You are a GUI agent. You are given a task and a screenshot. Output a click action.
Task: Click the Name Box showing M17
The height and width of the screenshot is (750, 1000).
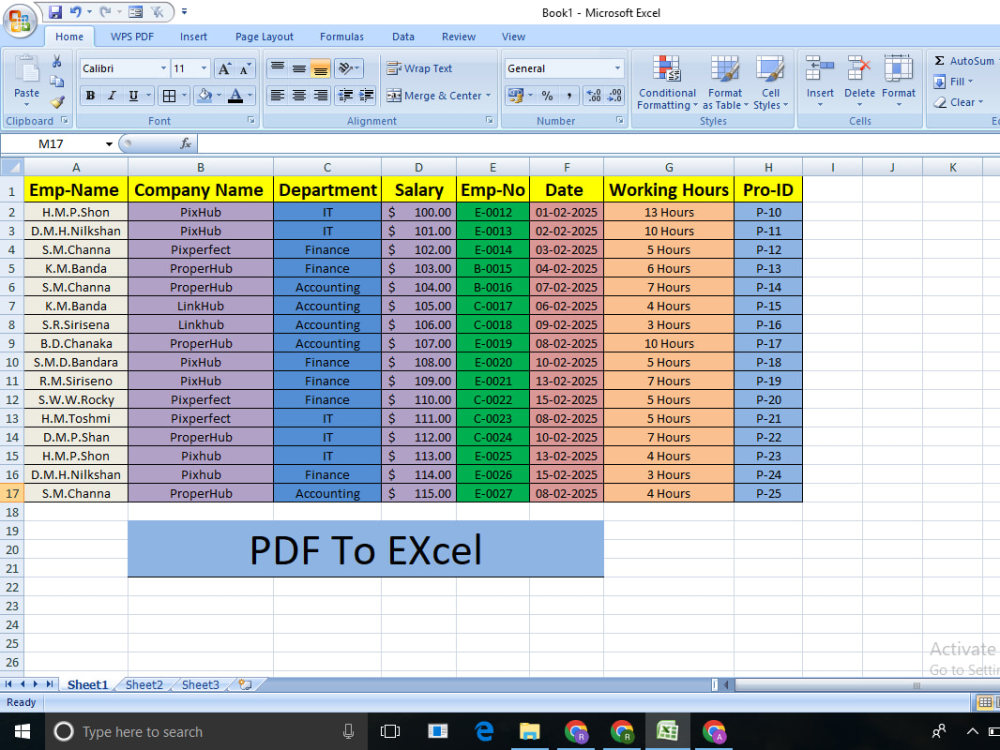(51, 143)
